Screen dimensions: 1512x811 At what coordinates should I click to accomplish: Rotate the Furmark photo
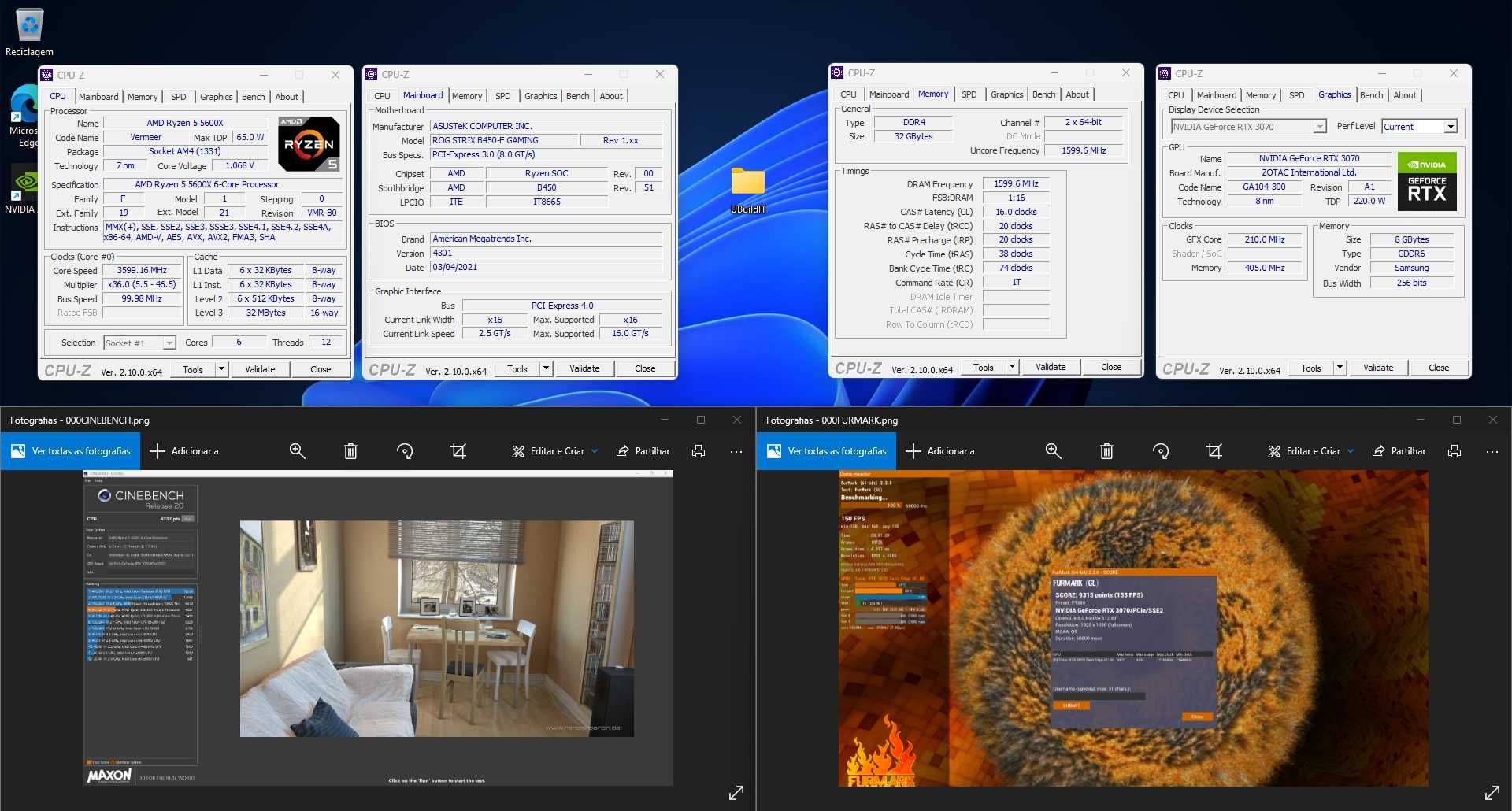click(x=1161, y=451)
